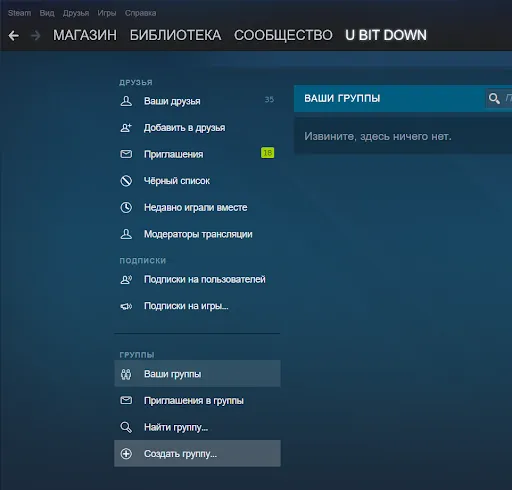Open the Вид menu
Viewport: 512px width, 490px height.
click(x=47, y=13)
